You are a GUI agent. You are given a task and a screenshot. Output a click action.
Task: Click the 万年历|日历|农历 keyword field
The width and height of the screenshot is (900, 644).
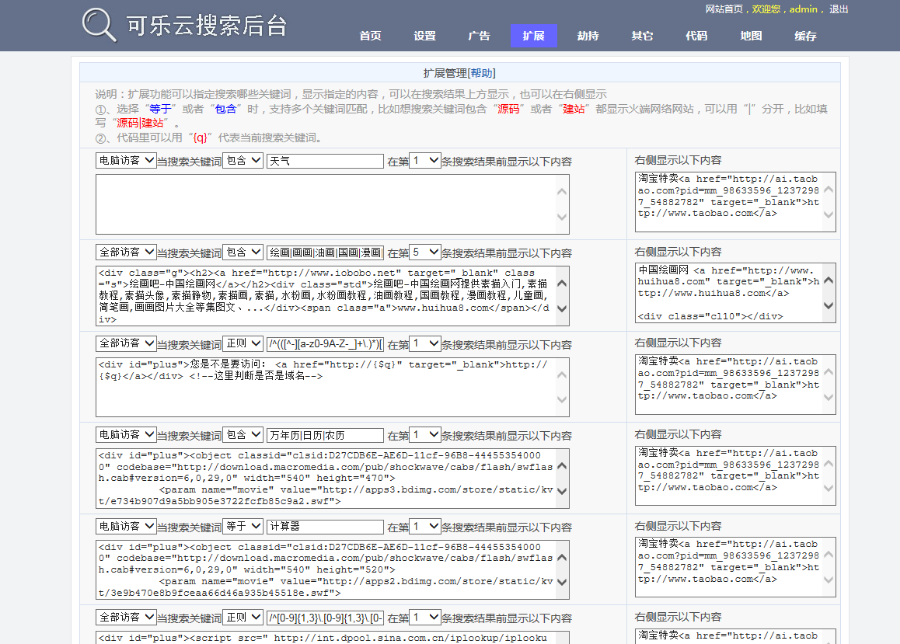(325, 435)
